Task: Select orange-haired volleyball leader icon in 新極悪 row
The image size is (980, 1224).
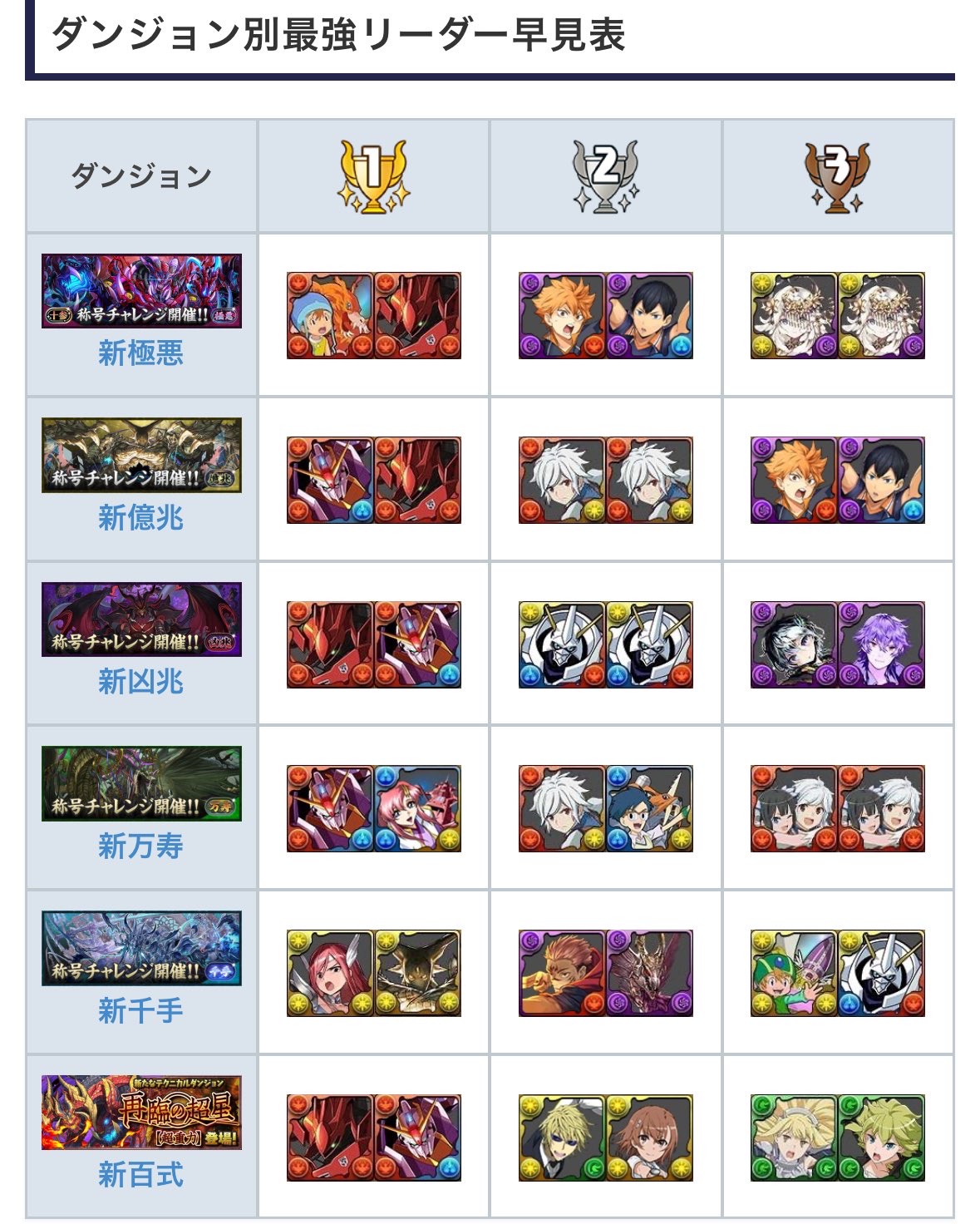Action: pos(562,315)
